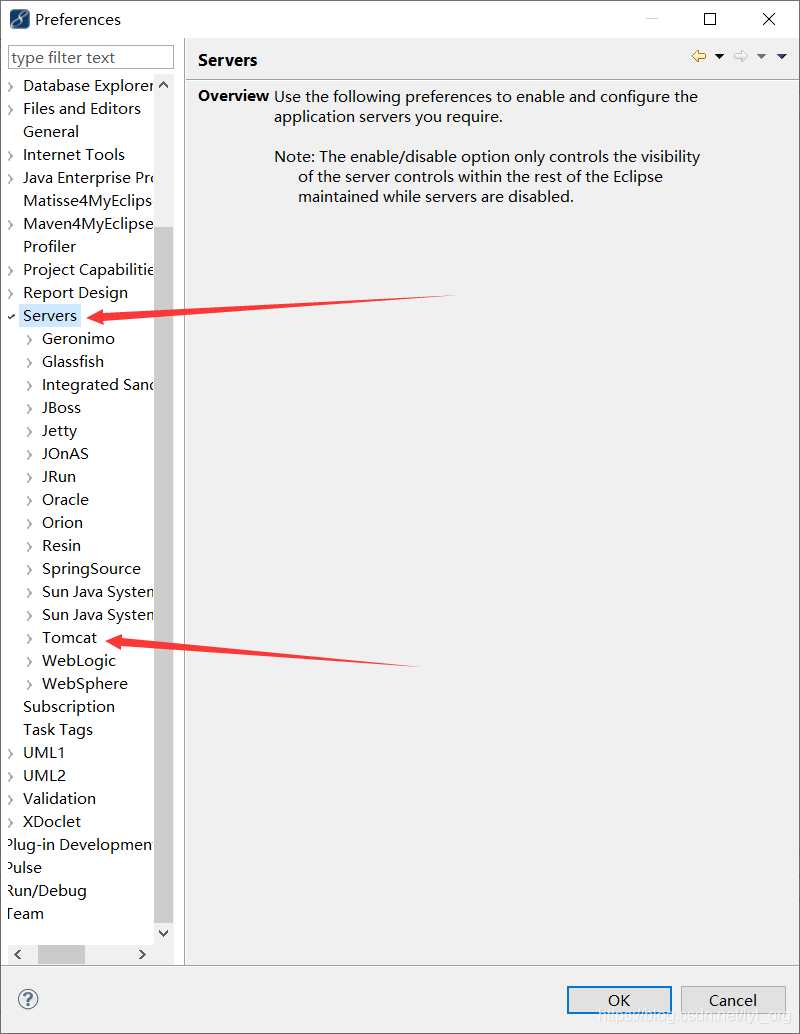
Task: Select the Resin tree item
Action: [x=61, y=546]
